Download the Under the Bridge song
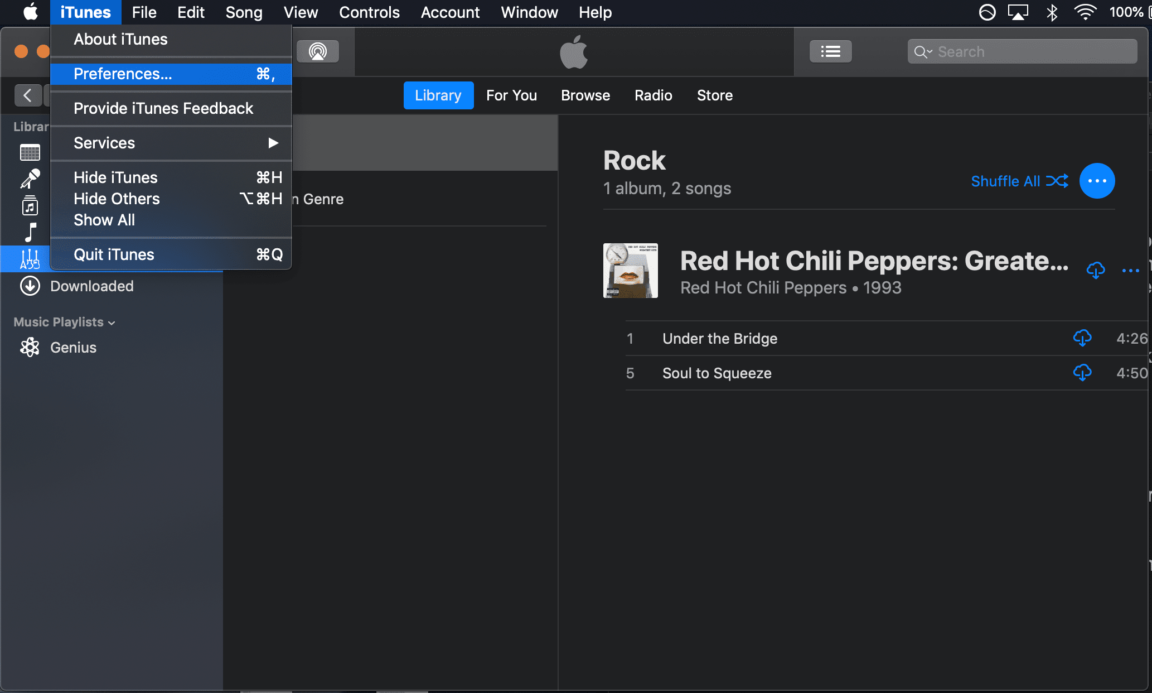 point(1082,338)
